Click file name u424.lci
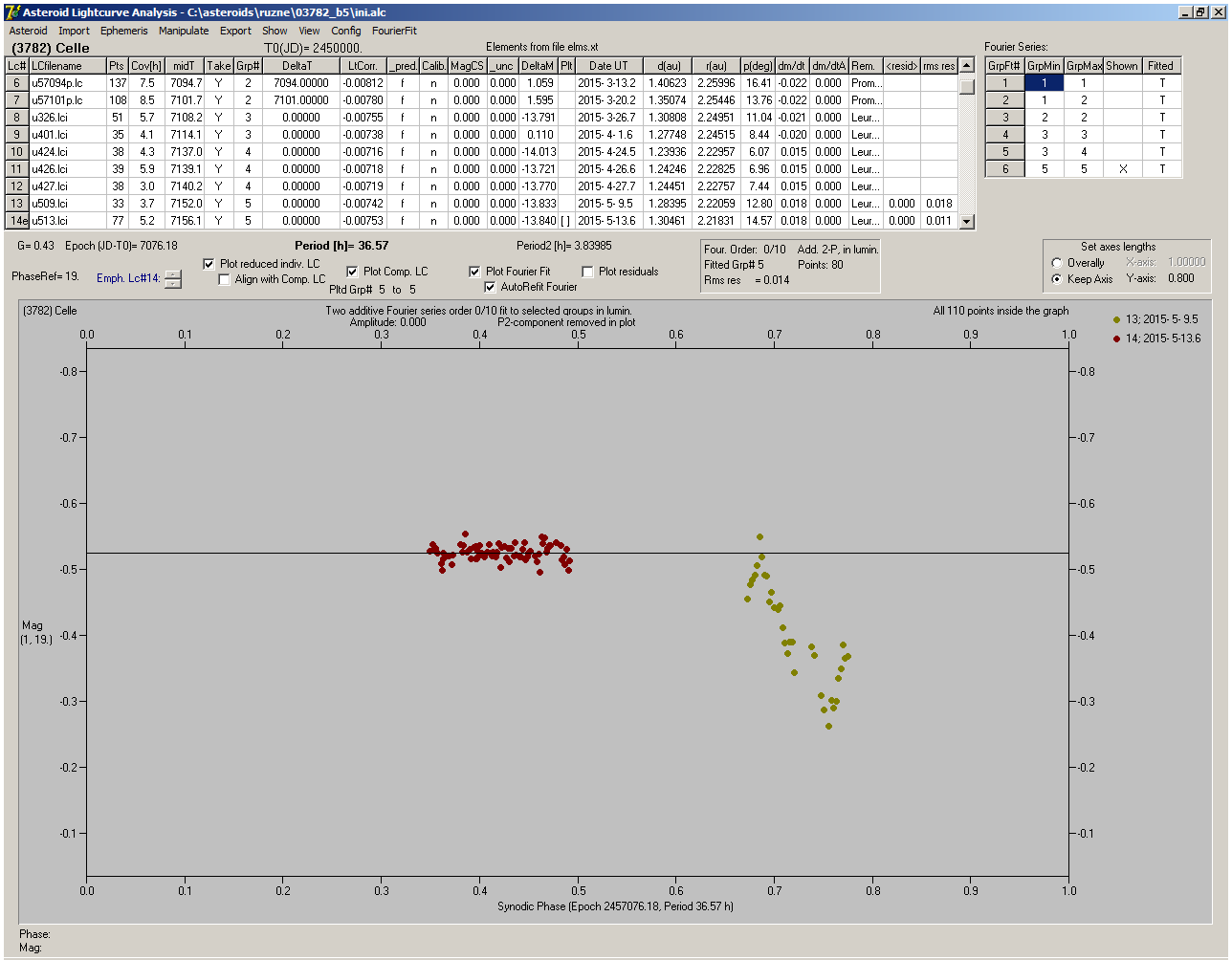 tap(67, 152)
